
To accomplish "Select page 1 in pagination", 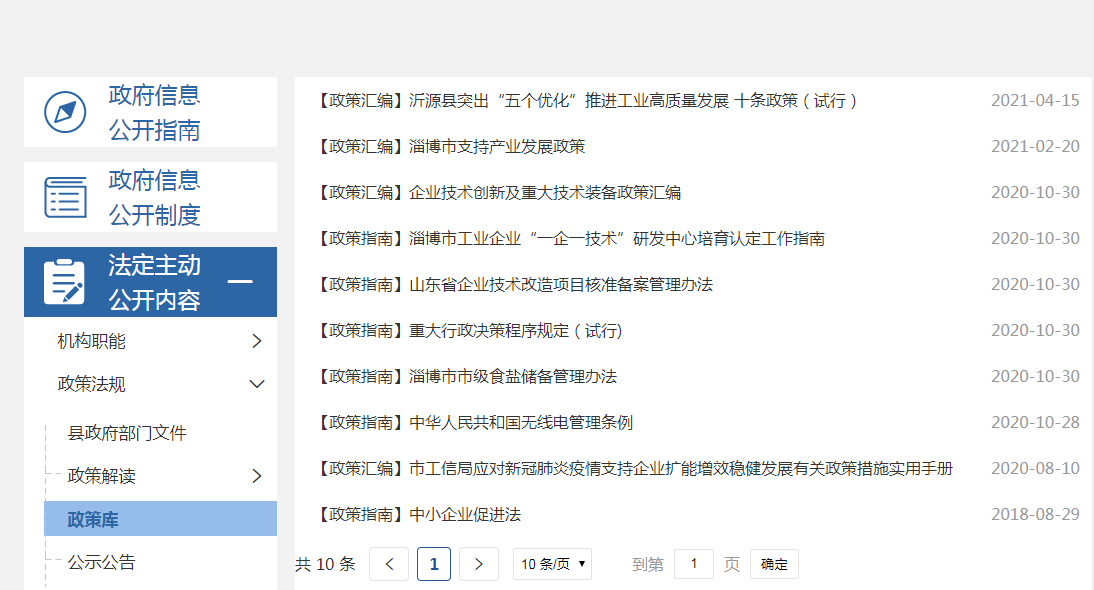I will pyautogui.click(x=434, y=564).
